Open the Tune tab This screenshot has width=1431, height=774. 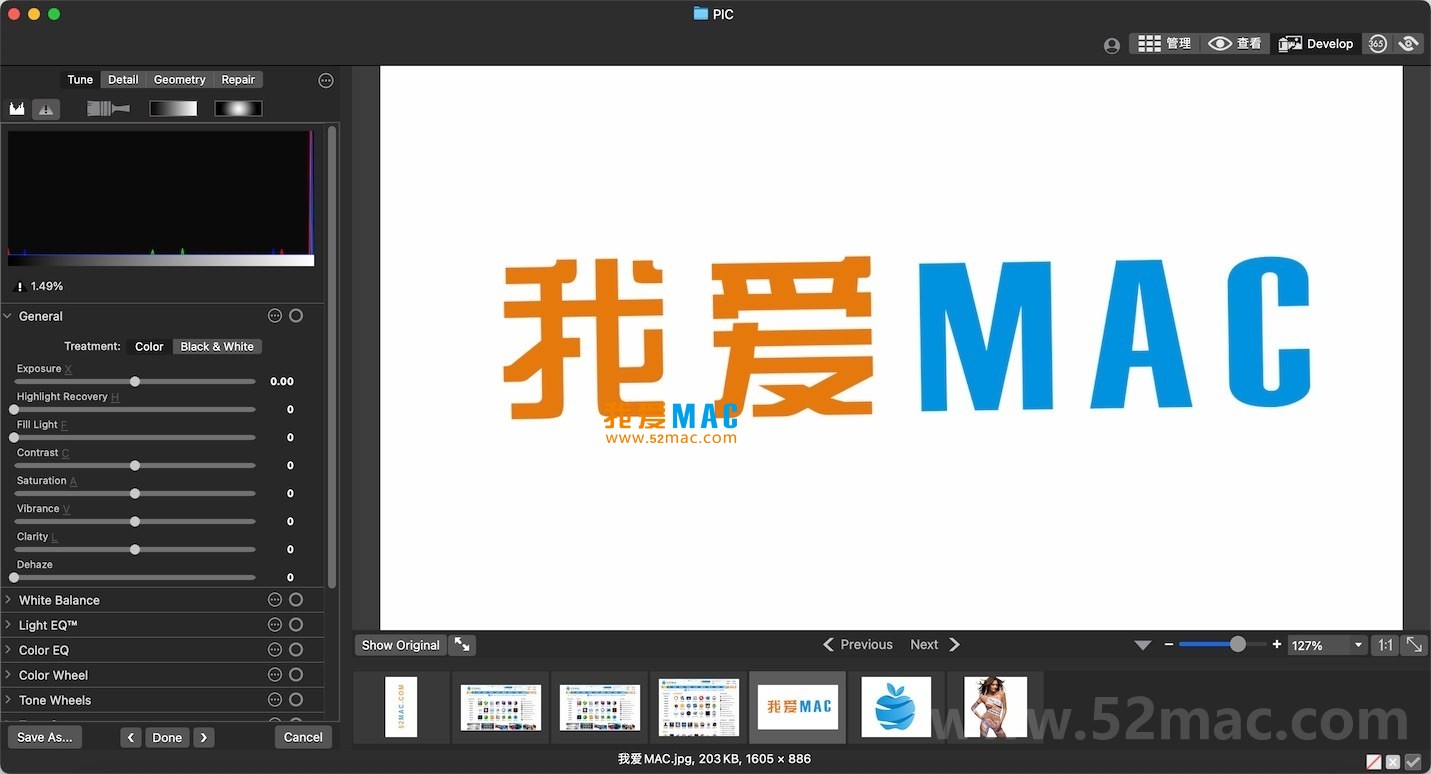coord(80,79)
